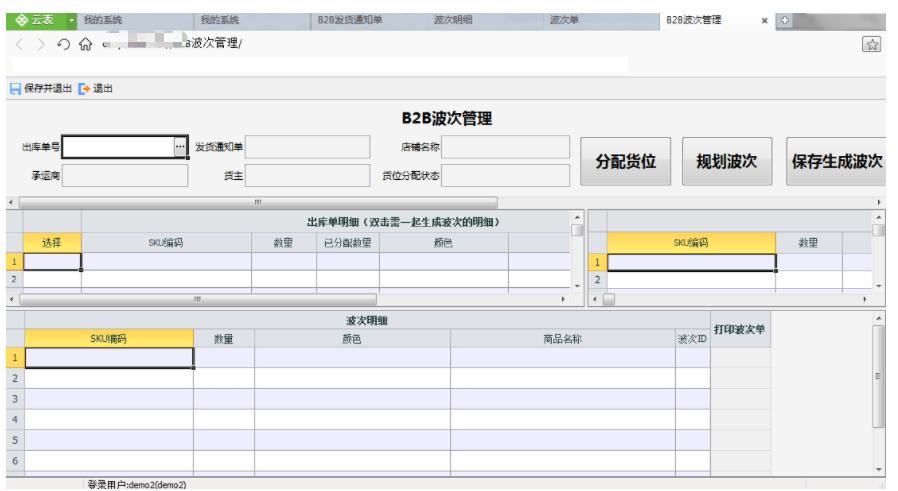Close the B2B波次管理 tab
898x491 pixels.
(764, 21)
